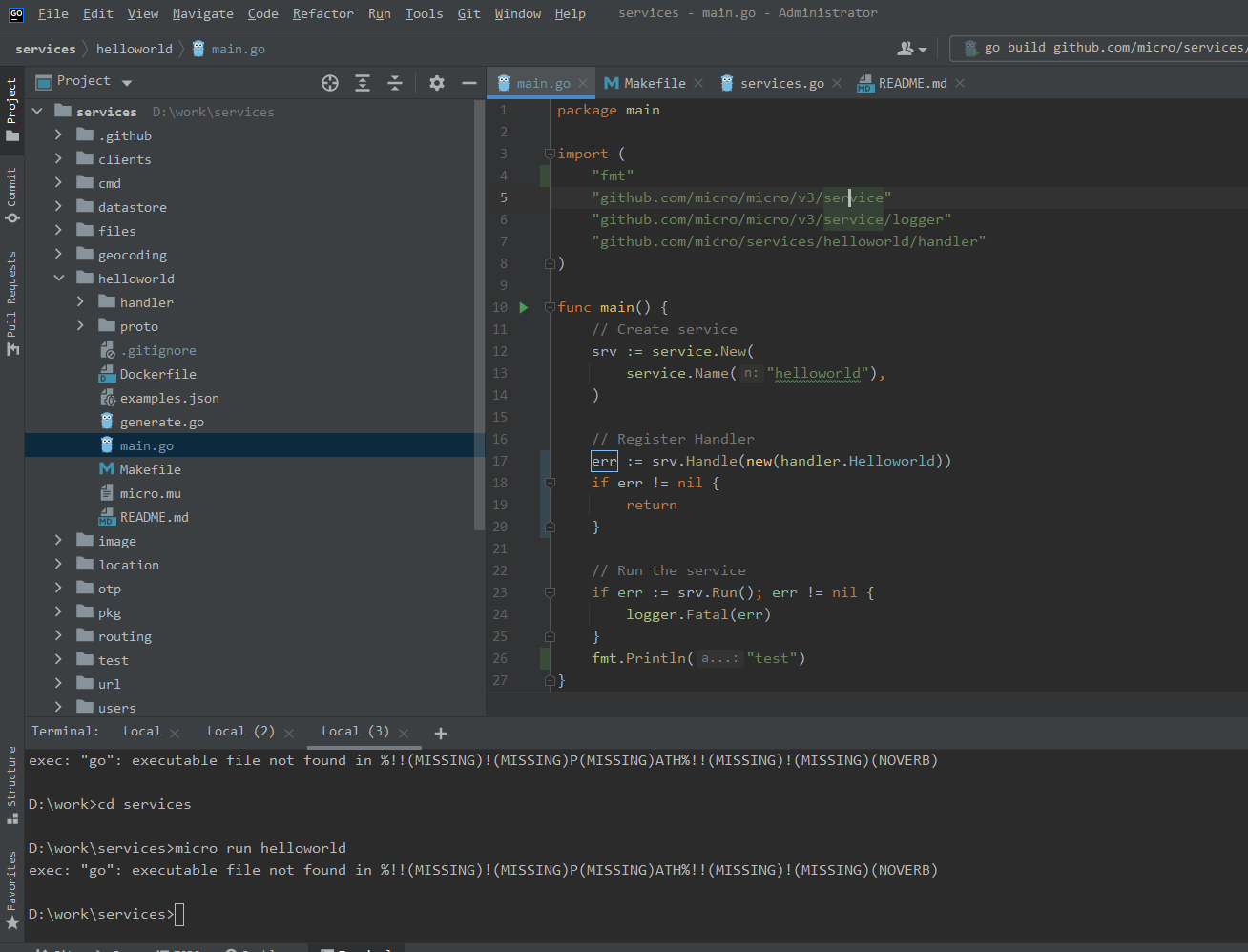This screenshot has width=1248, height=952.
Task: Select micro.mu in the project tree
Action: click(151, 493)
